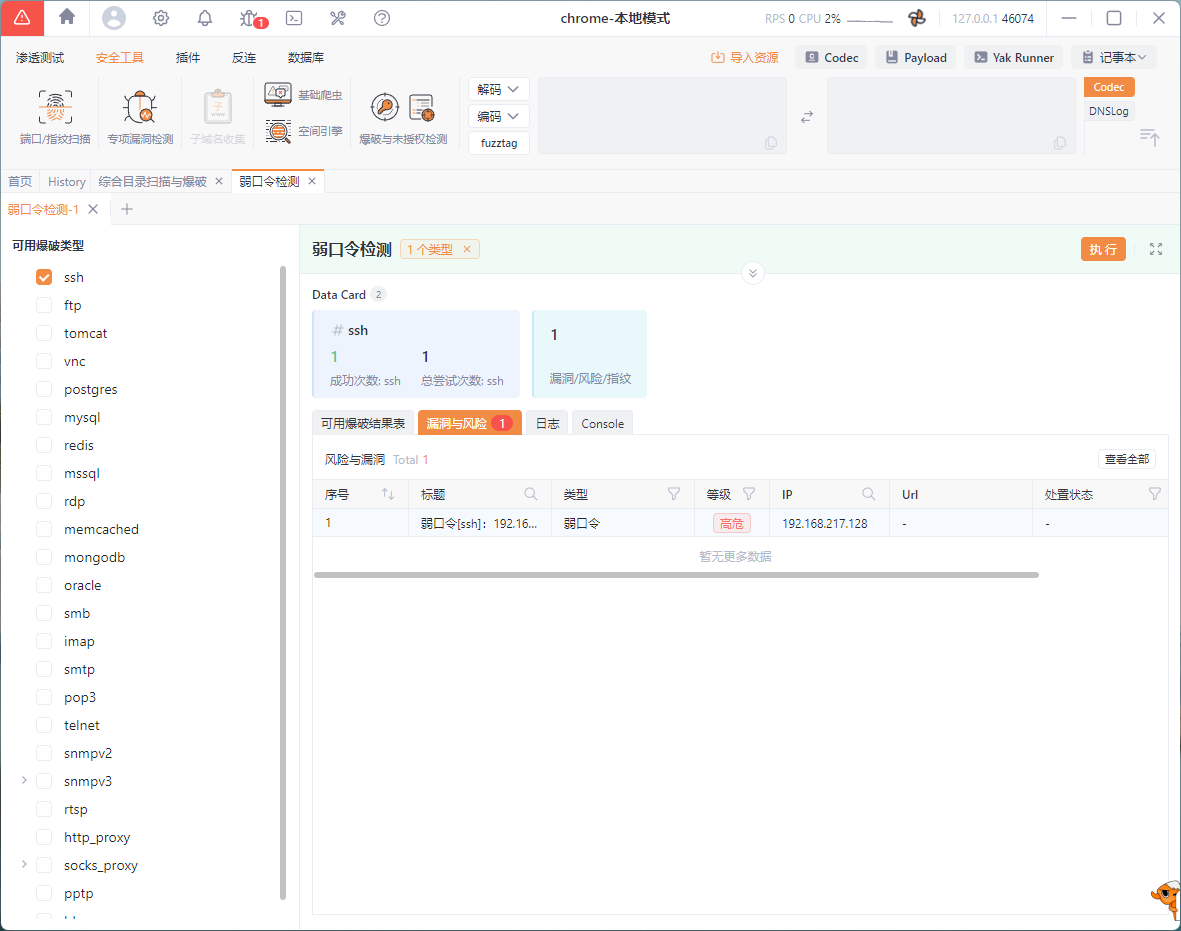Click the swap arrows between codec boxes

[807, 117]
